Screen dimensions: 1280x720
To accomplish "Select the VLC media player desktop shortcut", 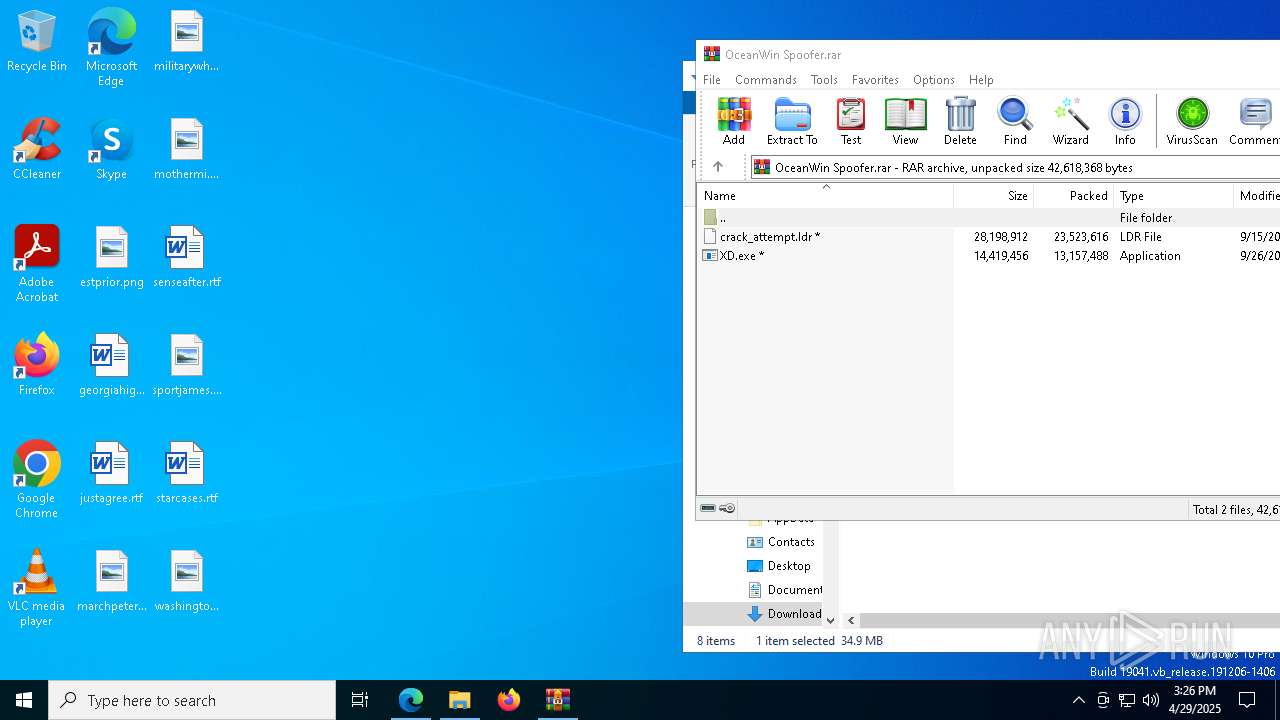I will tap(36, 588).
